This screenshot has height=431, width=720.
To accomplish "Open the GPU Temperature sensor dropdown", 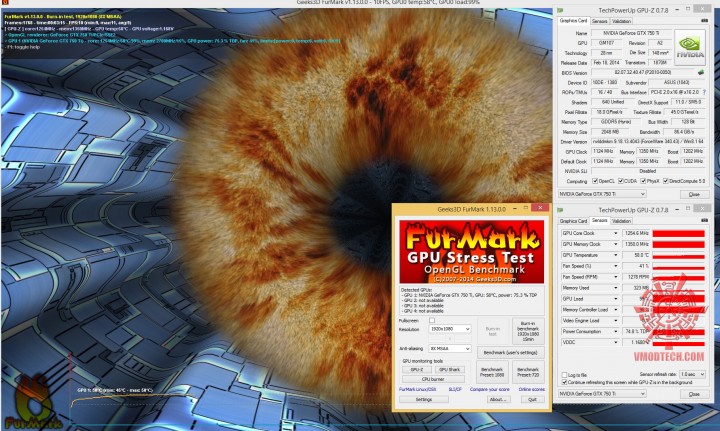I will (x=615, y=255).
